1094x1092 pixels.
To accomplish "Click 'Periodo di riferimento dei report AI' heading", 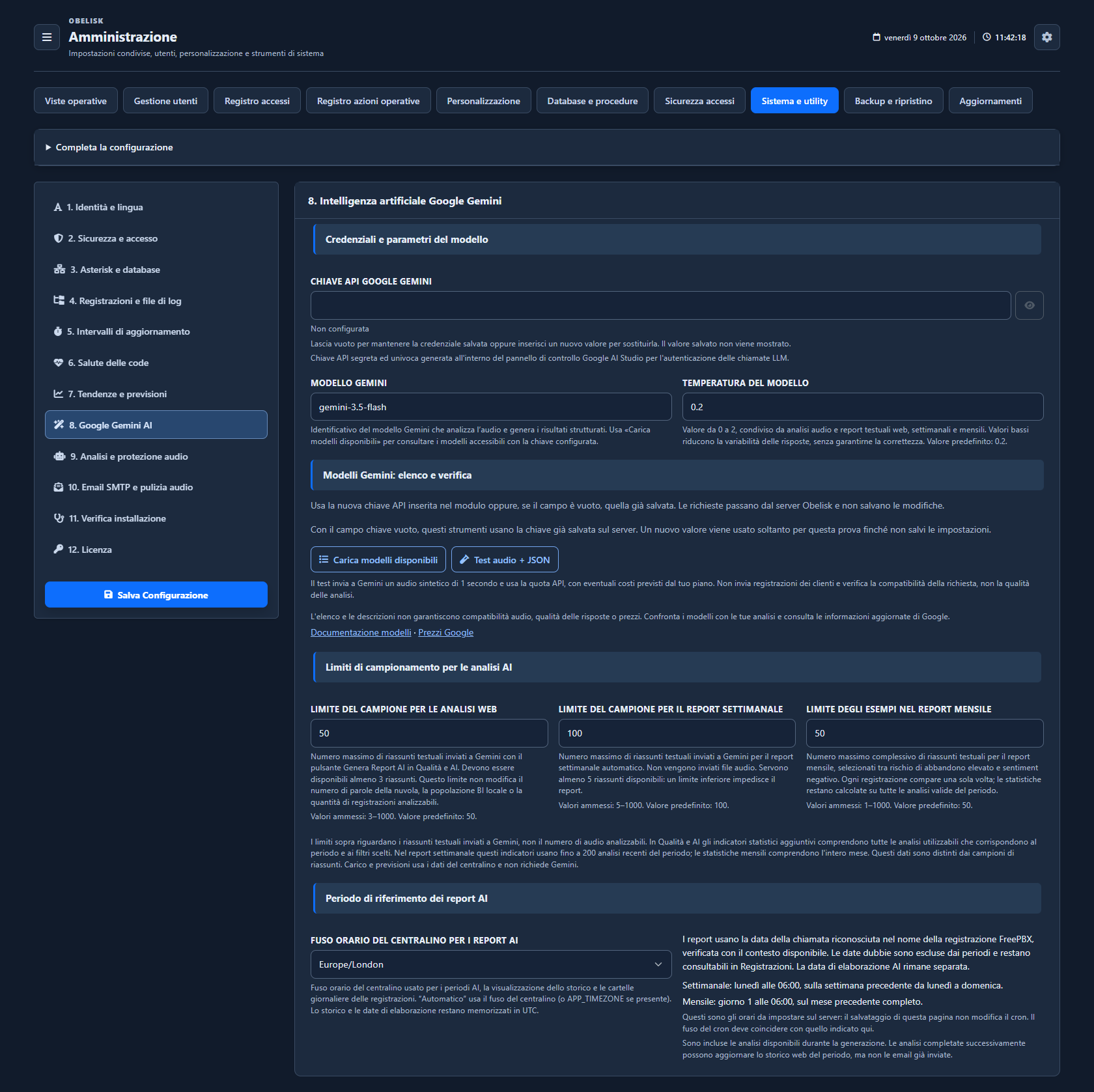I will coord(406,899).
